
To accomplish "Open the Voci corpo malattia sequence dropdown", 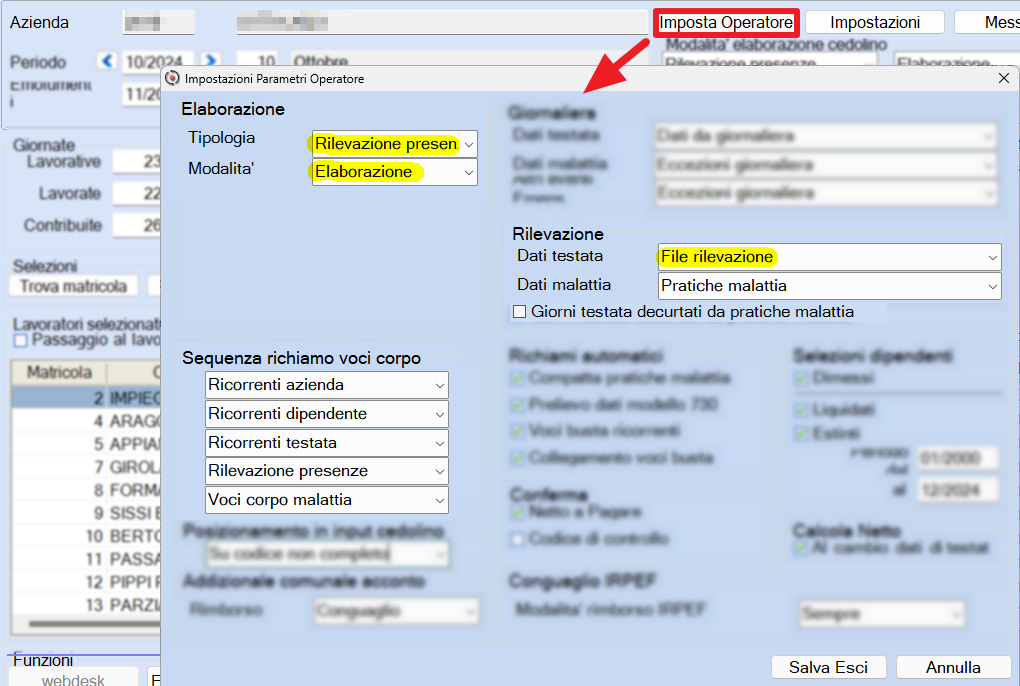I will 327,500.
